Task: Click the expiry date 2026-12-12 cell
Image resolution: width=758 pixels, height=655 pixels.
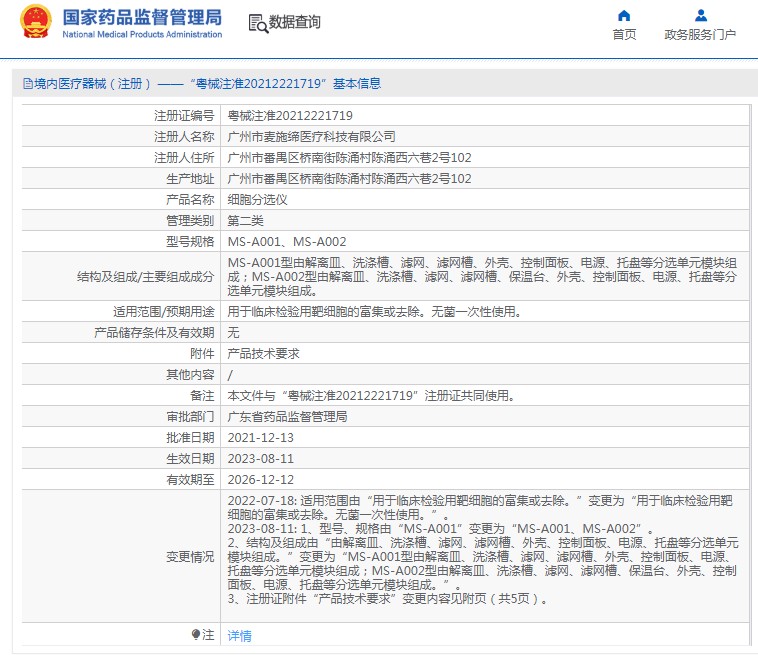Action: (x=260, y=480)
